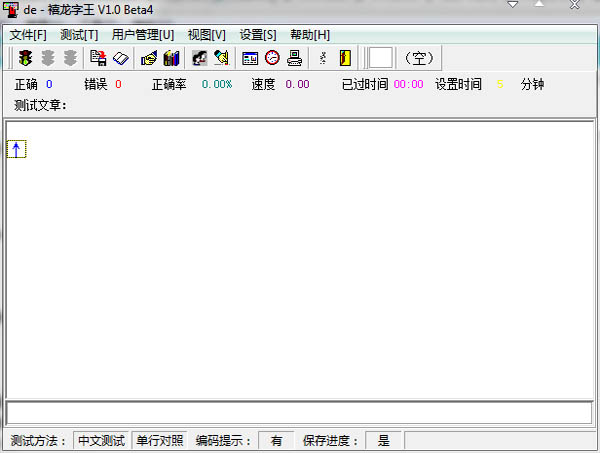600x453 pixels.
Task: Open the 设置[S] menu
Action: click(x=258, y=35)
